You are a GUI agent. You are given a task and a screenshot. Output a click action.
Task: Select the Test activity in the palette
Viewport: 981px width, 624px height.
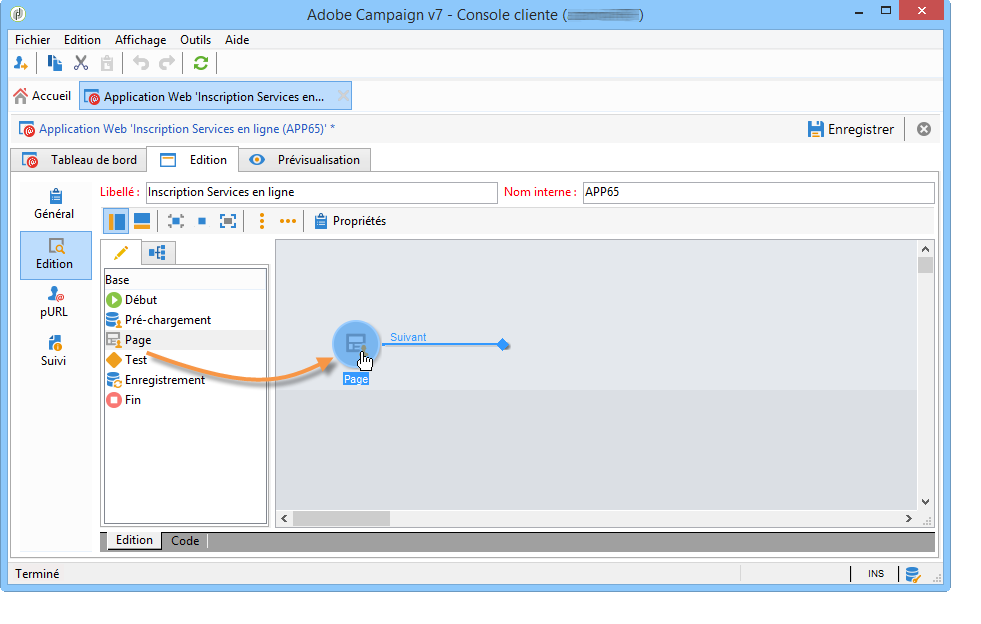tap(185, 360)
